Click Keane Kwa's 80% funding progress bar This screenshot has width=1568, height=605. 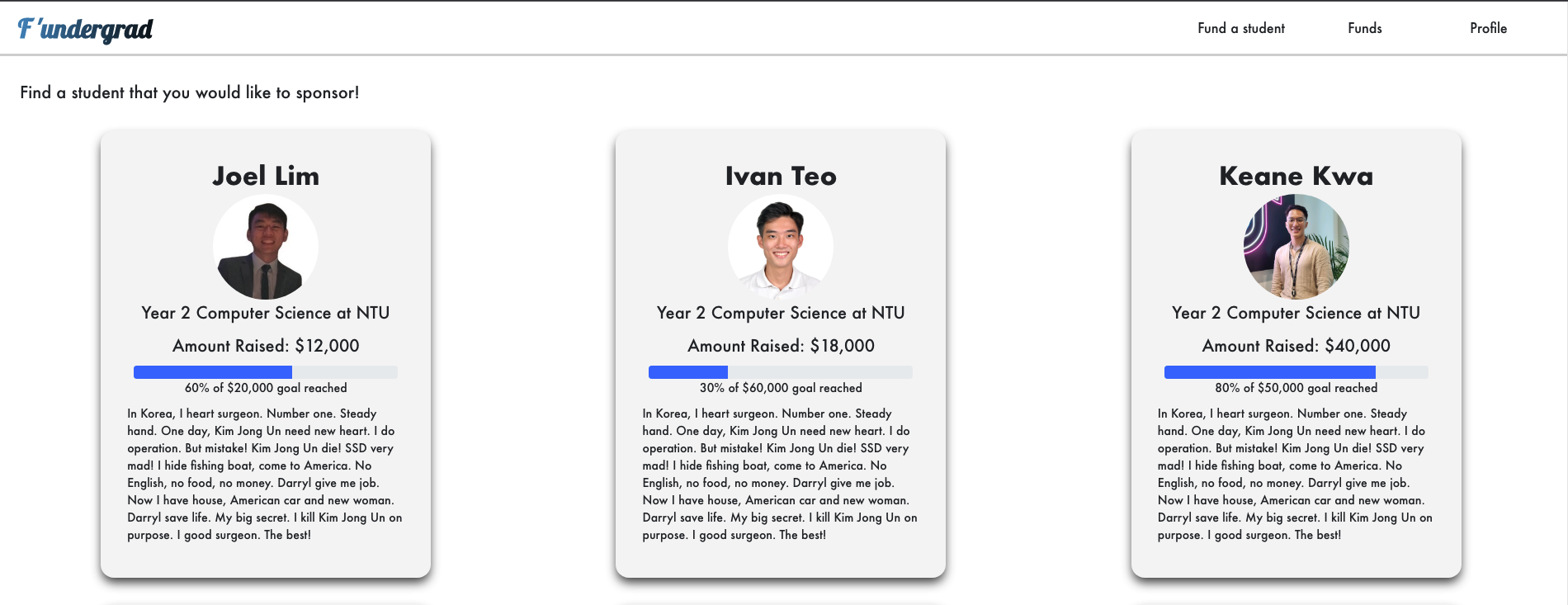pos(1296,372)
